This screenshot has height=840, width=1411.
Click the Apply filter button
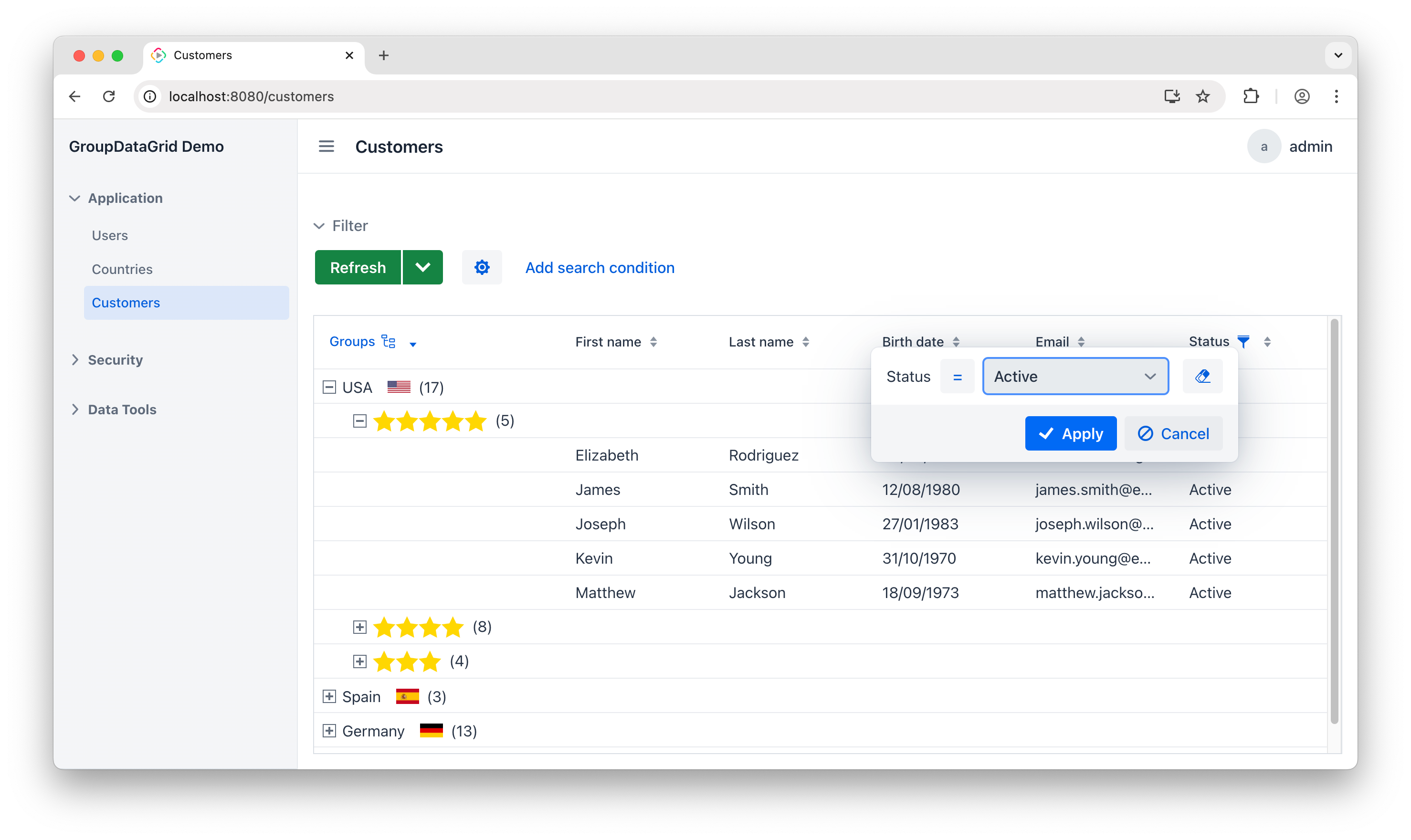point(1070,433)
